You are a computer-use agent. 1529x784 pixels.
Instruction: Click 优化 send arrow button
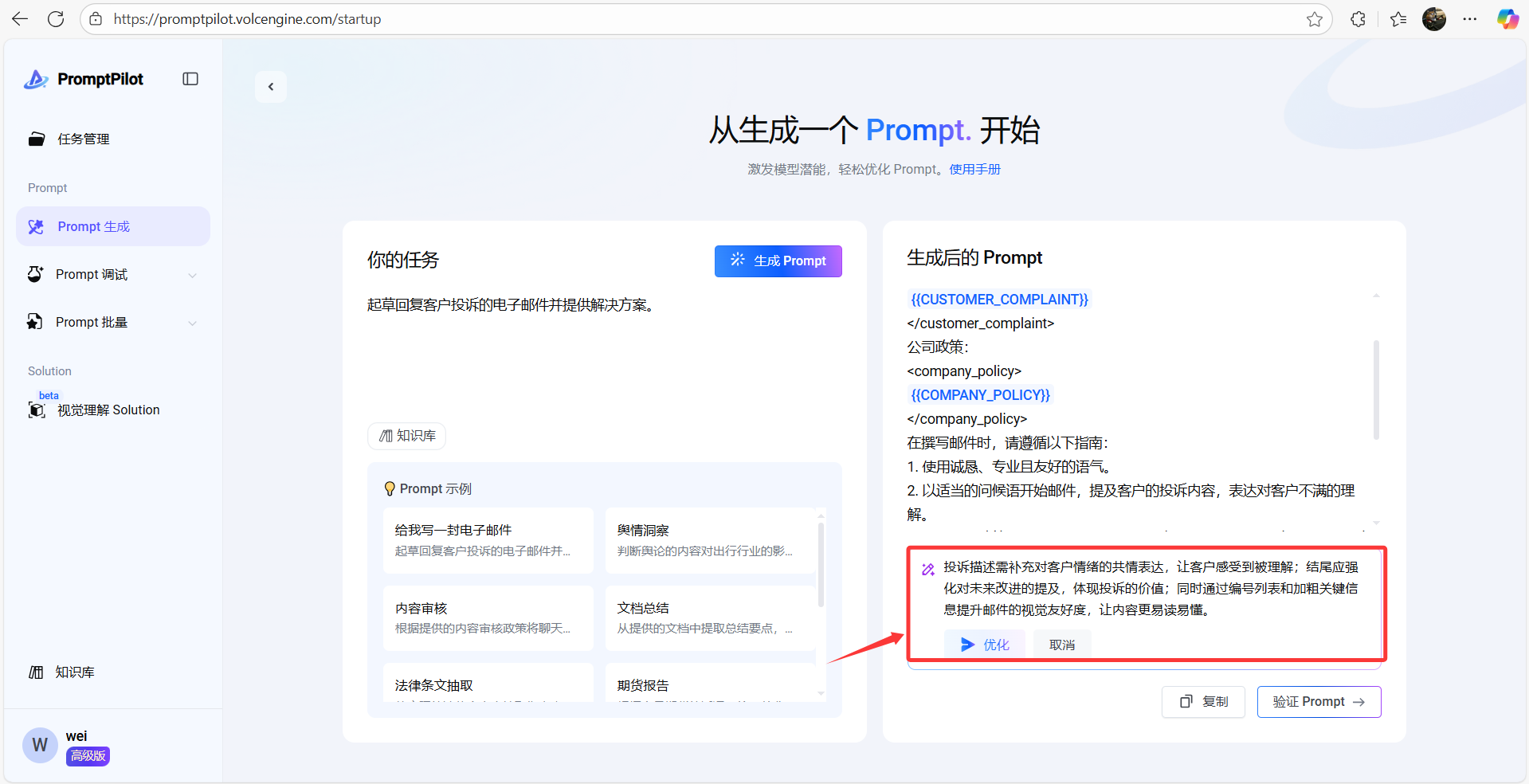(x=985, y=645)
